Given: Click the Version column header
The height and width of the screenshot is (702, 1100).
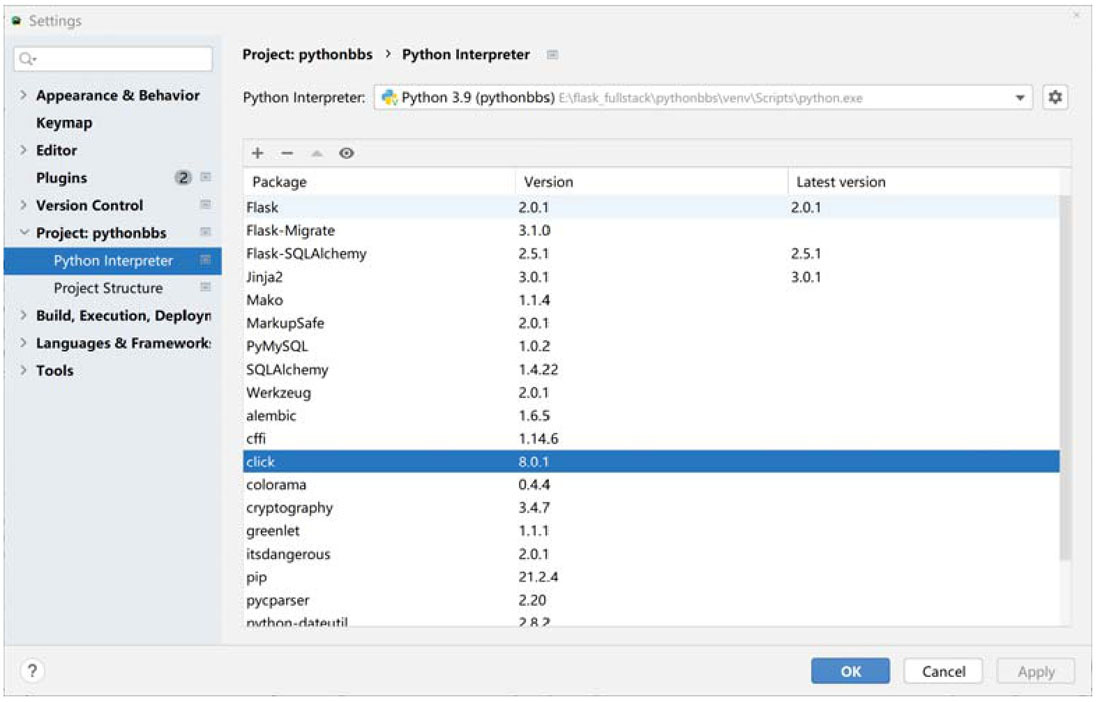Looking at the screenshot, I should [x=652, y=182].
